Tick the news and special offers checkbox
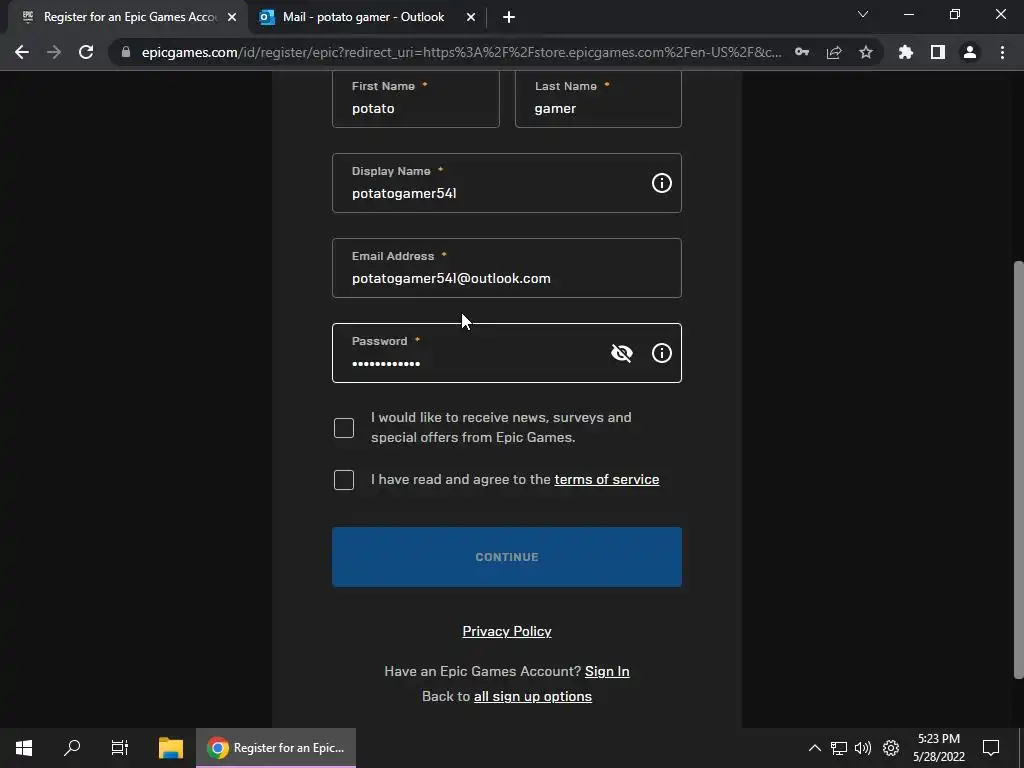The image size is (1024, 768). (x=344, y=428)
